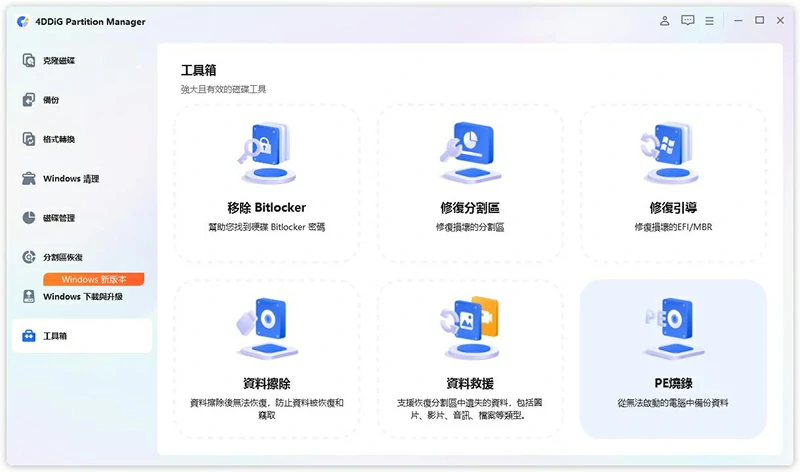Open the 修復引導 tool title
Image resolution: width=800 pixels, height=472 pixels.
673,208
